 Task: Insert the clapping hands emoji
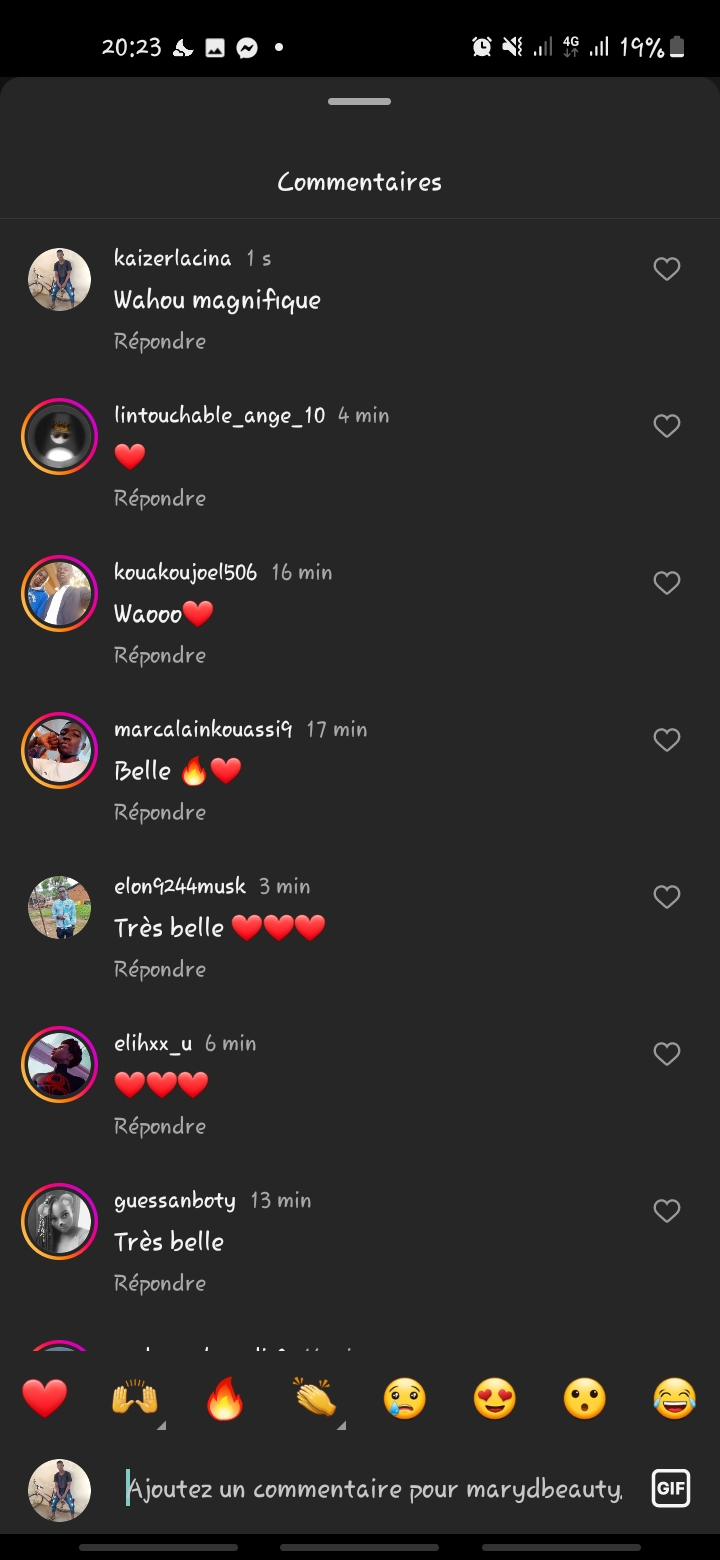click(315, 1398)
